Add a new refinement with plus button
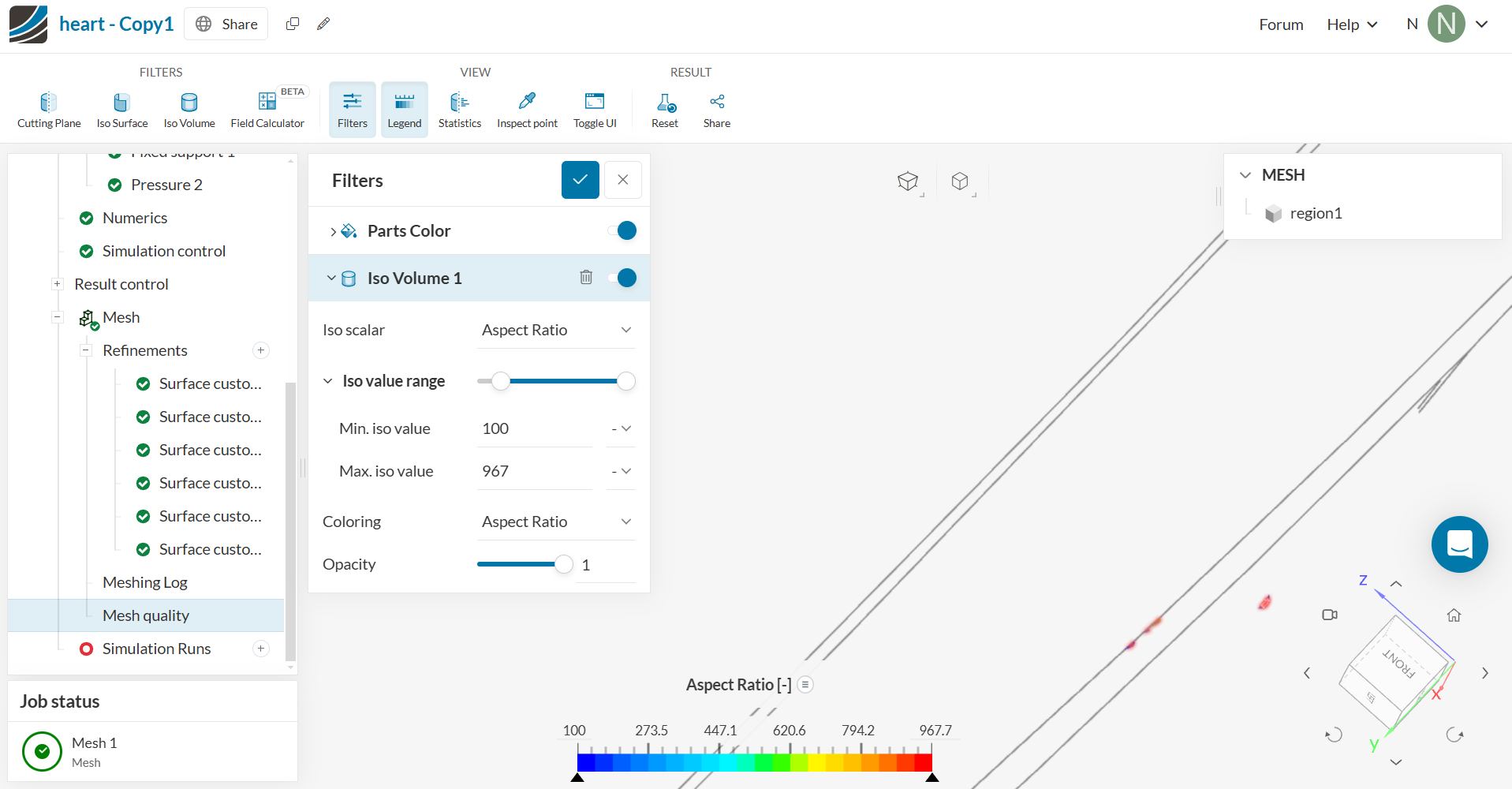1512x789 pixels. tap(261, 350)
